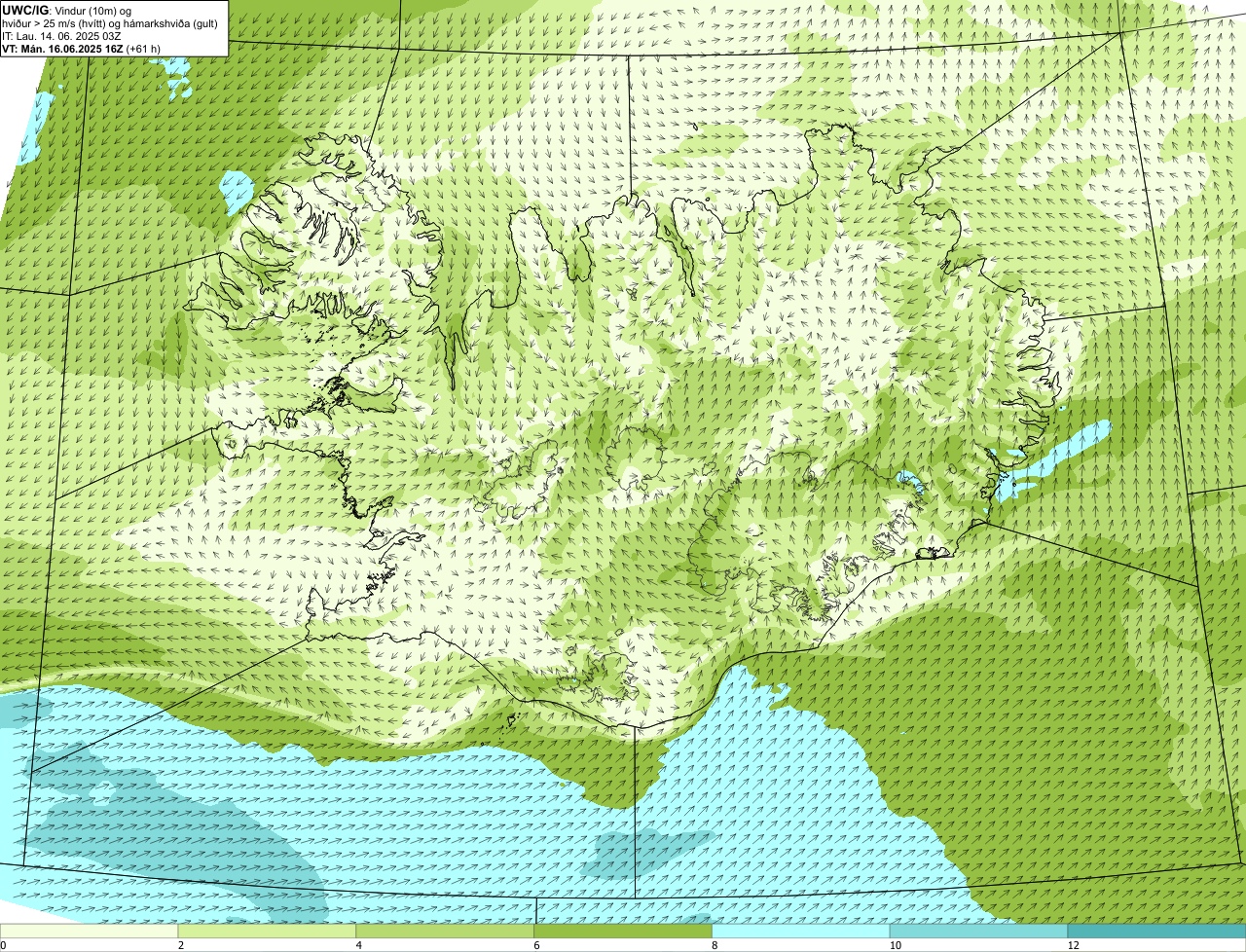The width and height of the screenshot is (1246, 952).
Task: Click the '12' tick label on the color scale
Action: click(x=1073, y=945)
